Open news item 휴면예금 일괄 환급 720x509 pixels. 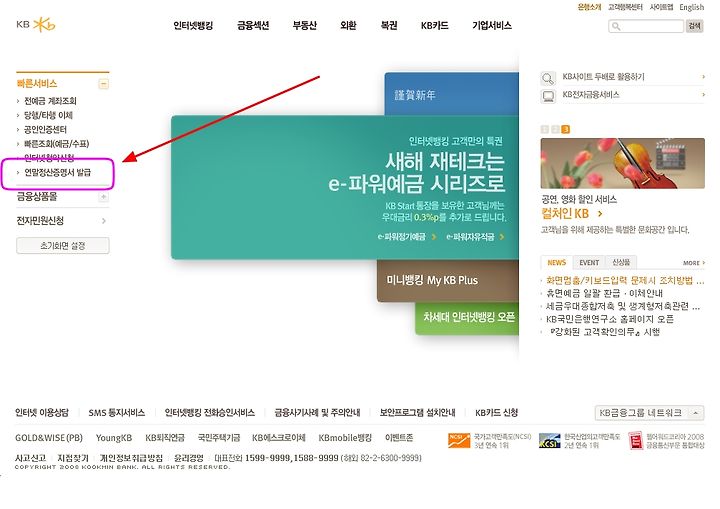pyautogui.click(x=604, y=293)
